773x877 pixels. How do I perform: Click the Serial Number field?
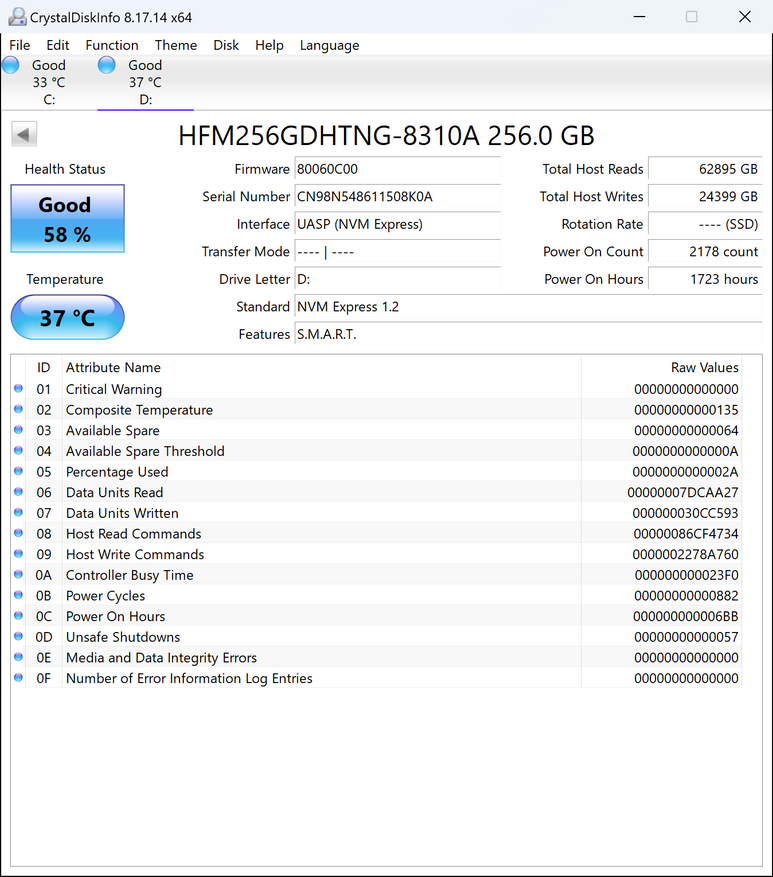397,197
